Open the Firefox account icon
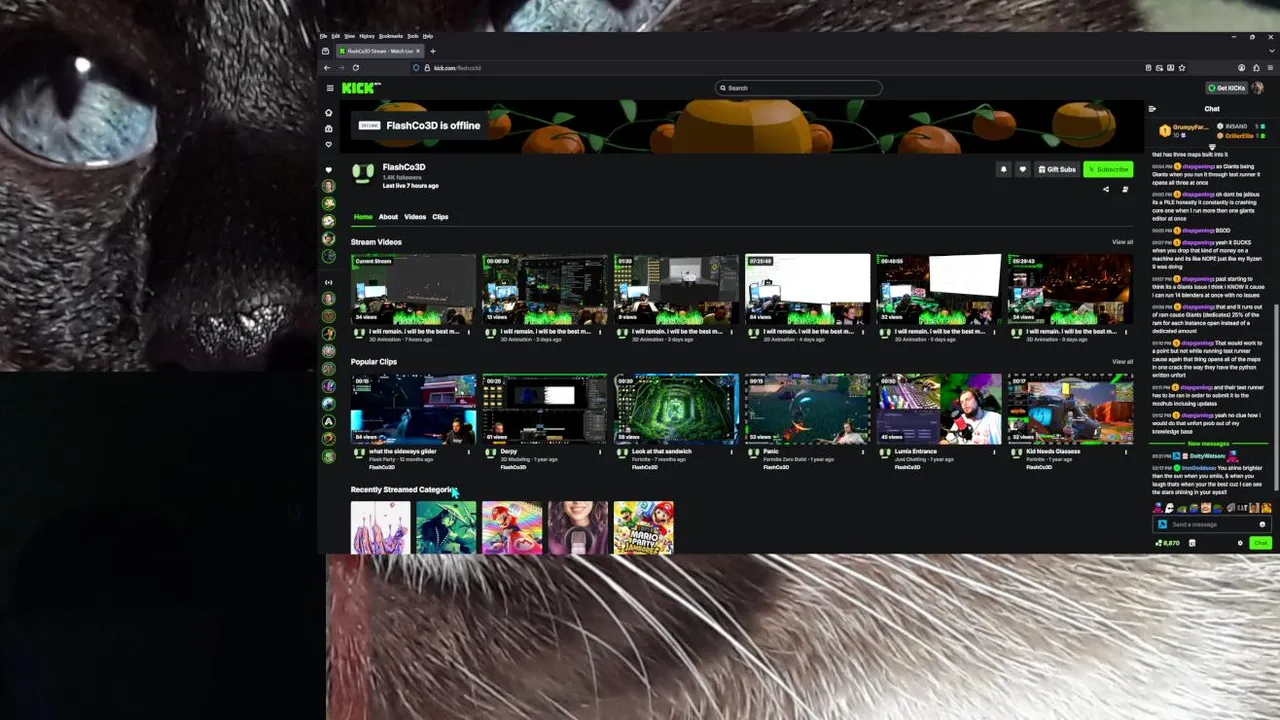 click(x=1242, y=68)
